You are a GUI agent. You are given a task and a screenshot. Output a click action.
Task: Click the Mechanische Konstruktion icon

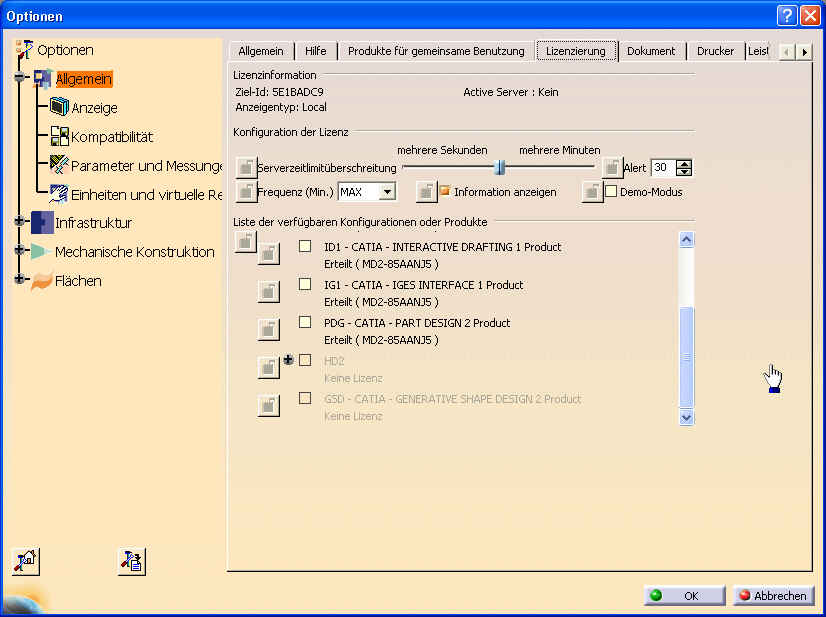(x=41, y=251)
